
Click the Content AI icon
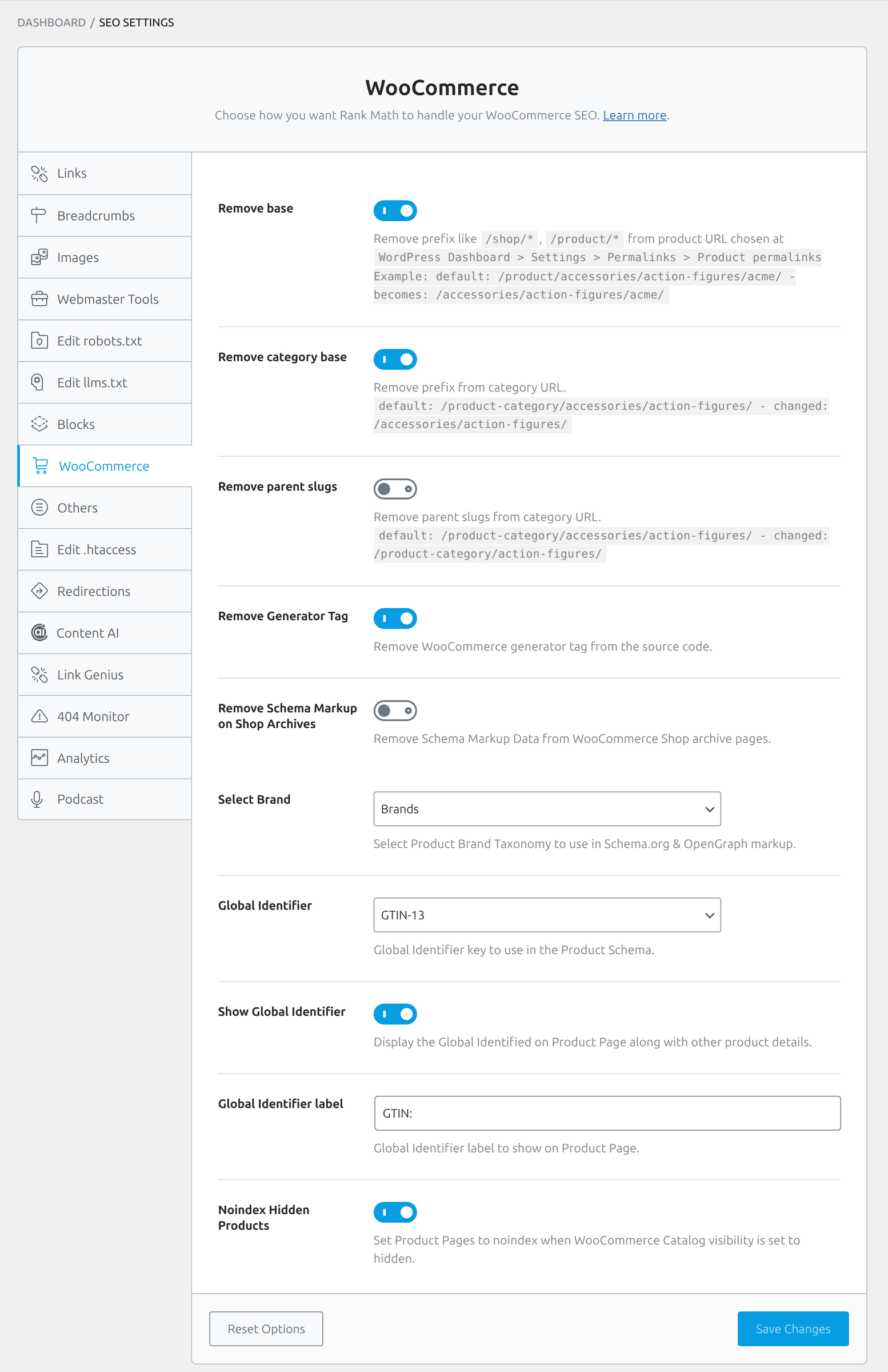[39, 632]
